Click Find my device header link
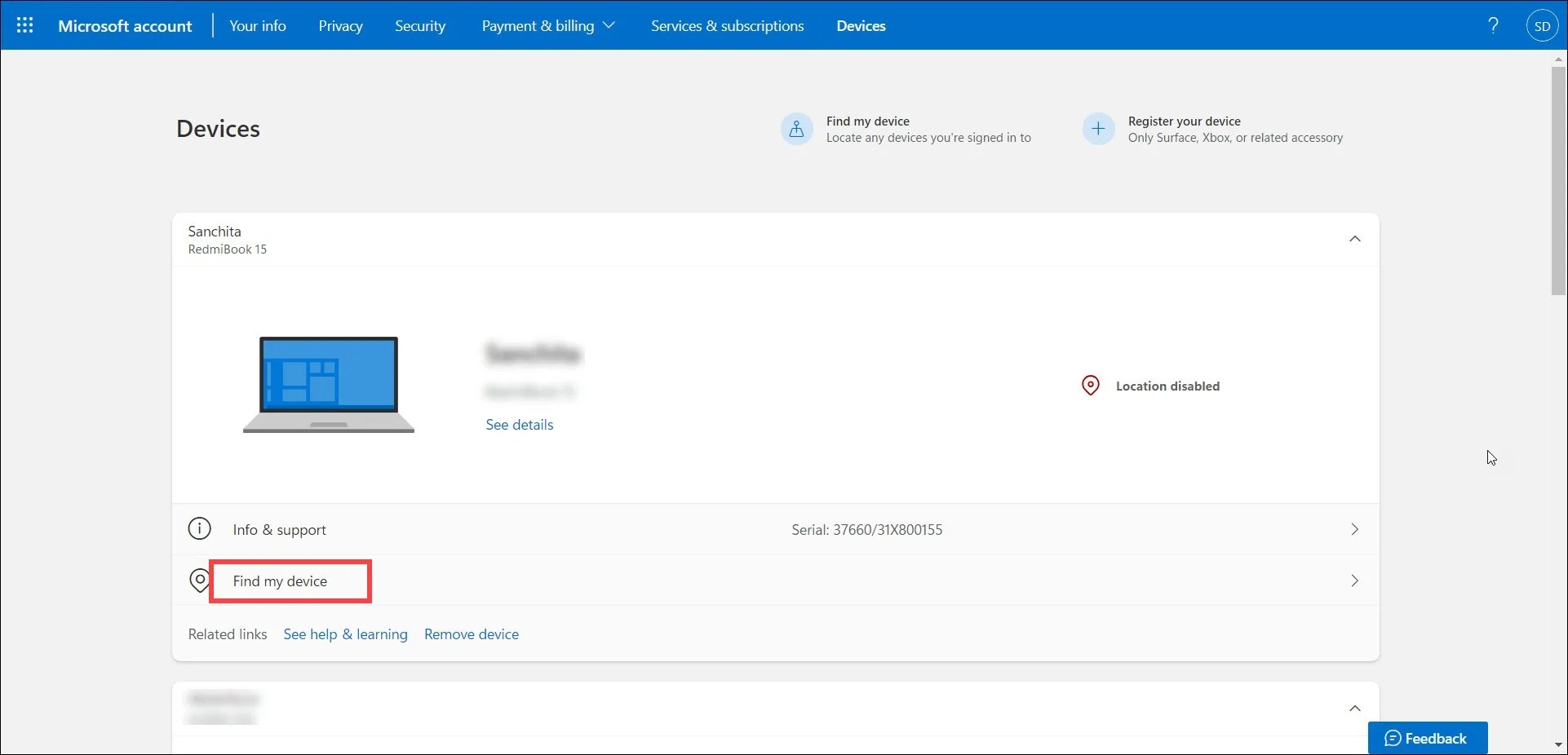Viewport: 1568px width, 755px height. coord(867,121)
